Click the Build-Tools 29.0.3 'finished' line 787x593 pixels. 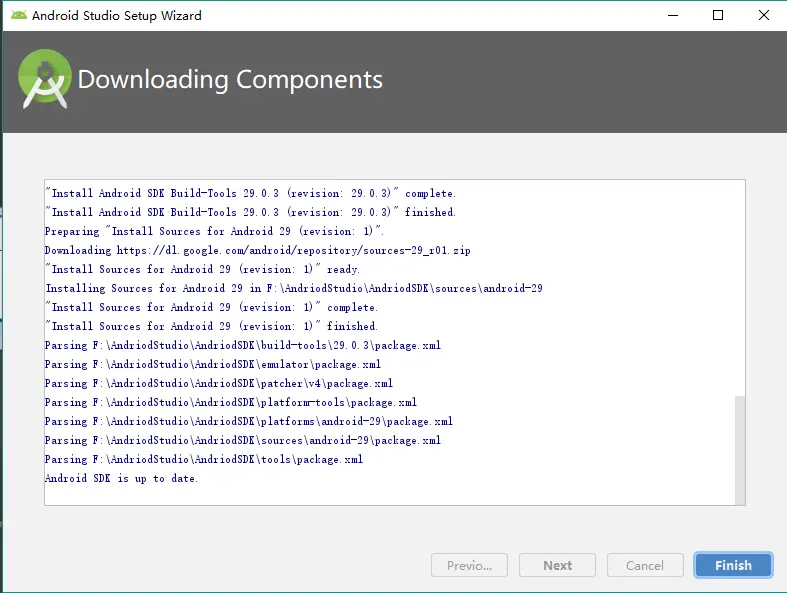250,212
